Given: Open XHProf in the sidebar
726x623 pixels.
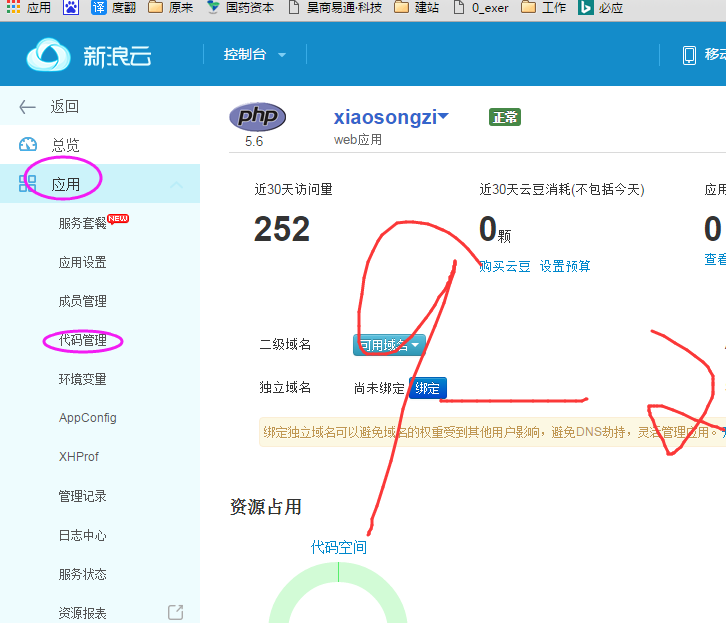Looking at the screenshot, I should pos(79,457).
